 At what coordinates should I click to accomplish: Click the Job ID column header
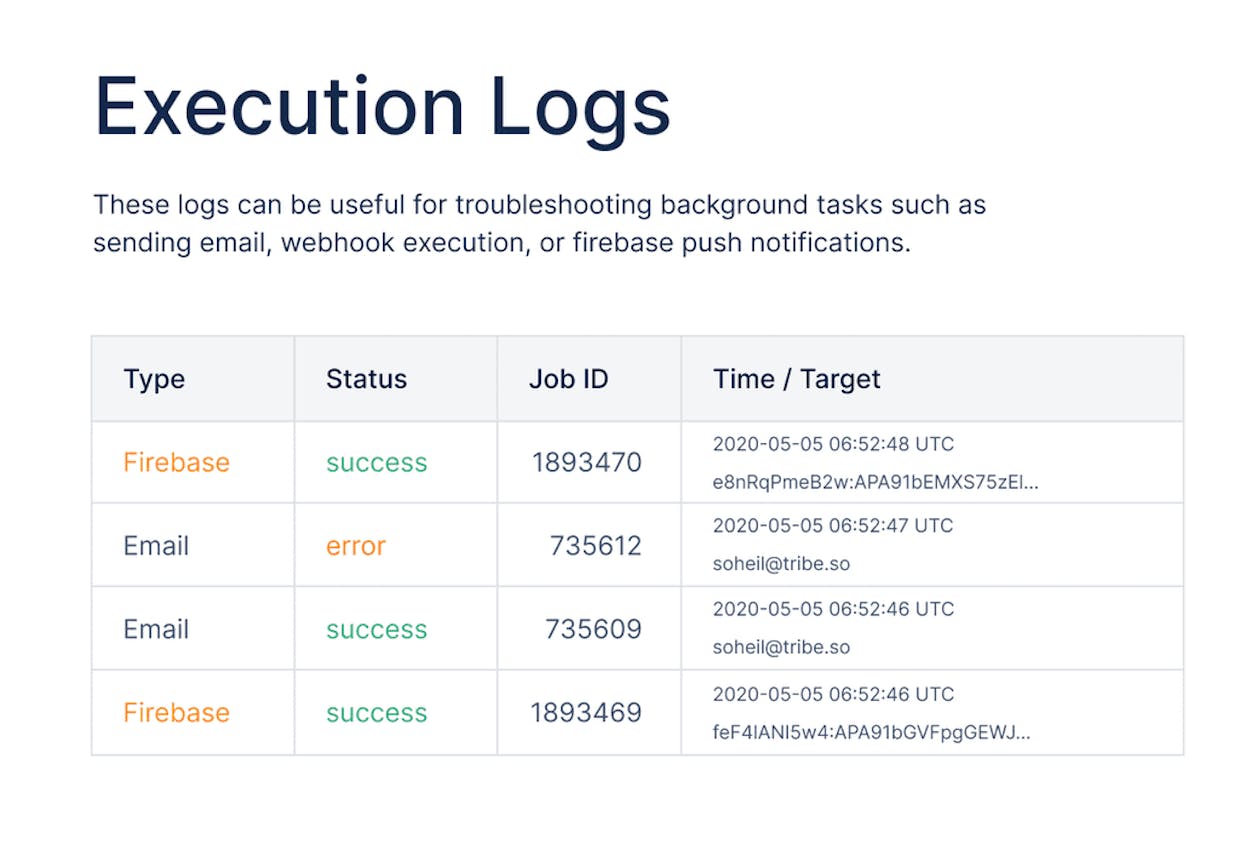568,379
